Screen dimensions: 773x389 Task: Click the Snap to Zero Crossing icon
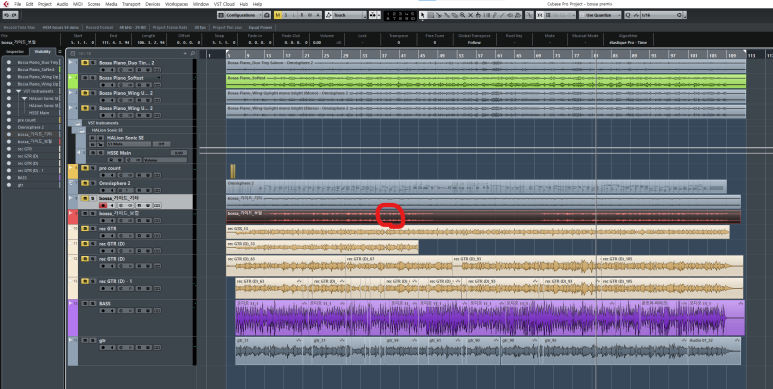529,15
